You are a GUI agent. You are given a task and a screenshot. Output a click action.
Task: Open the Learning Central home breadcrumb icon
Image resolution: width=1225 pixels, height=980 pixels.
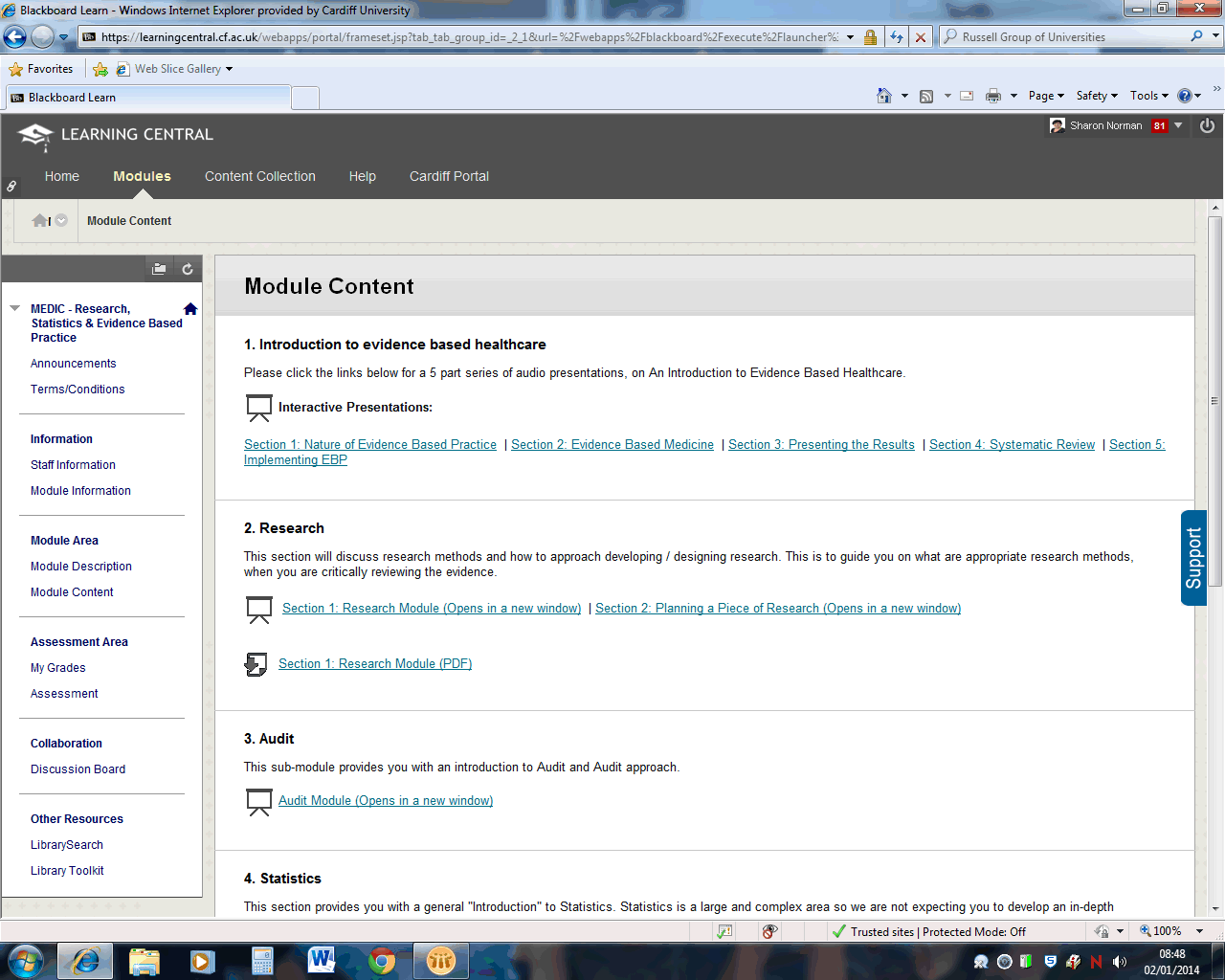39,221
